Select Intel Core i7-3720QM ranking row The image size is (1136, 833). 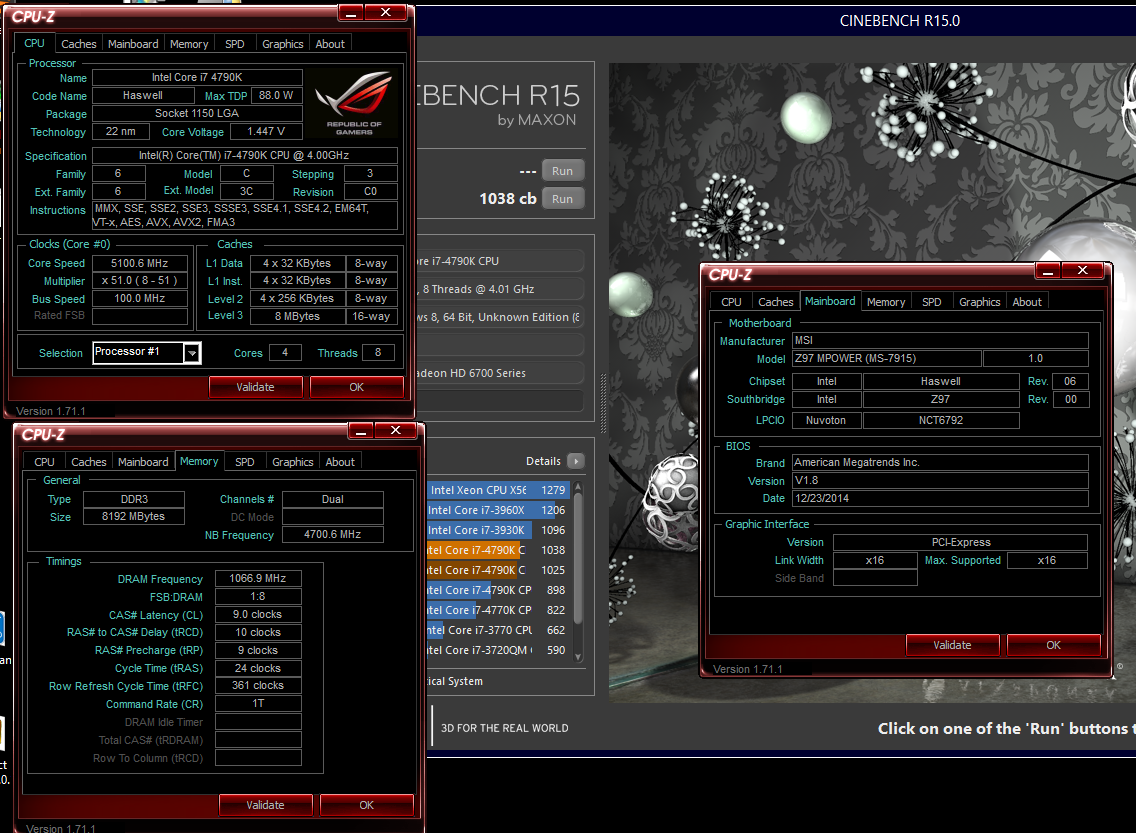tap(498, 650)
